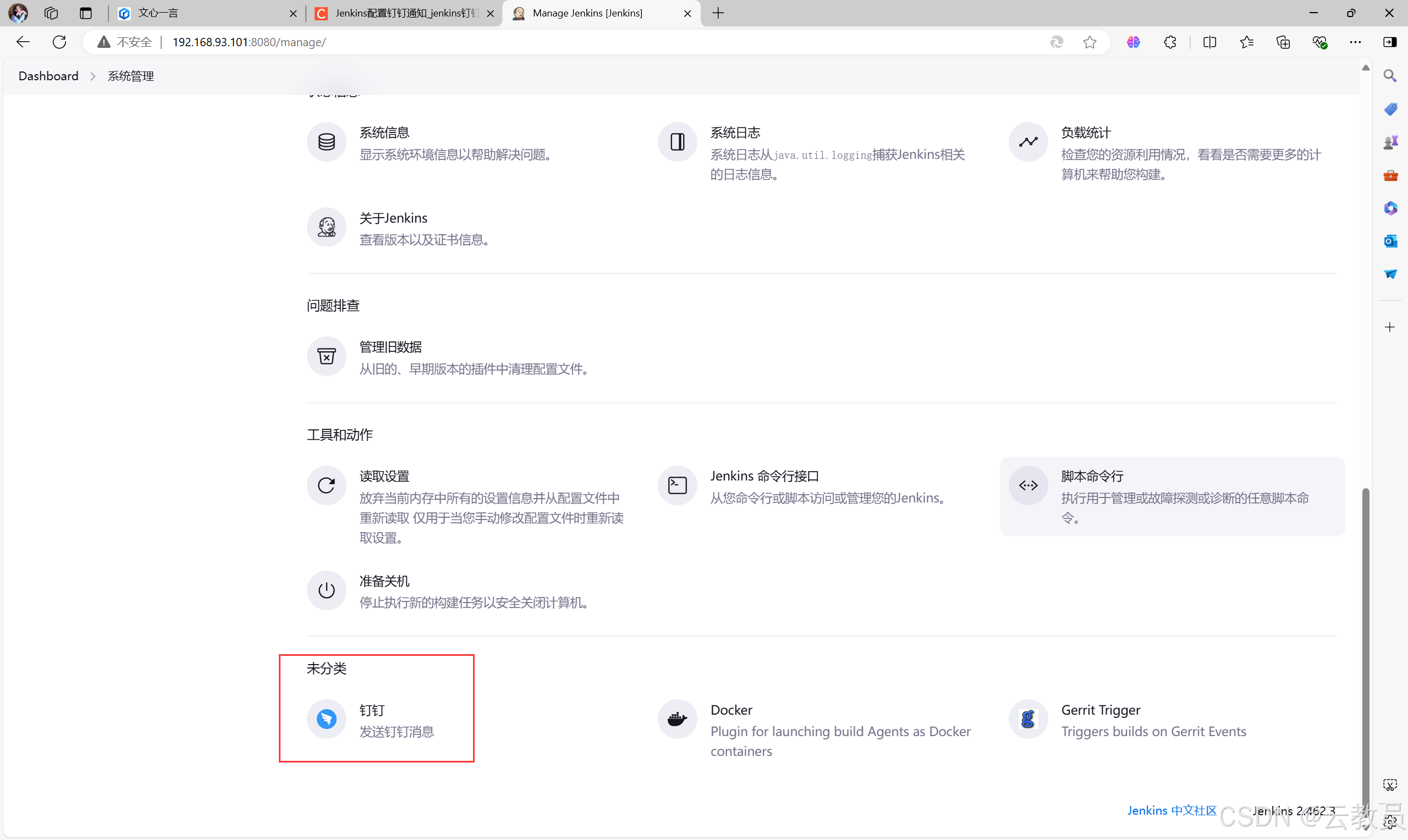This screenshot has height=840, width=1408.
Task: Open the sidebar search icon
Action: coord(1390,76)
